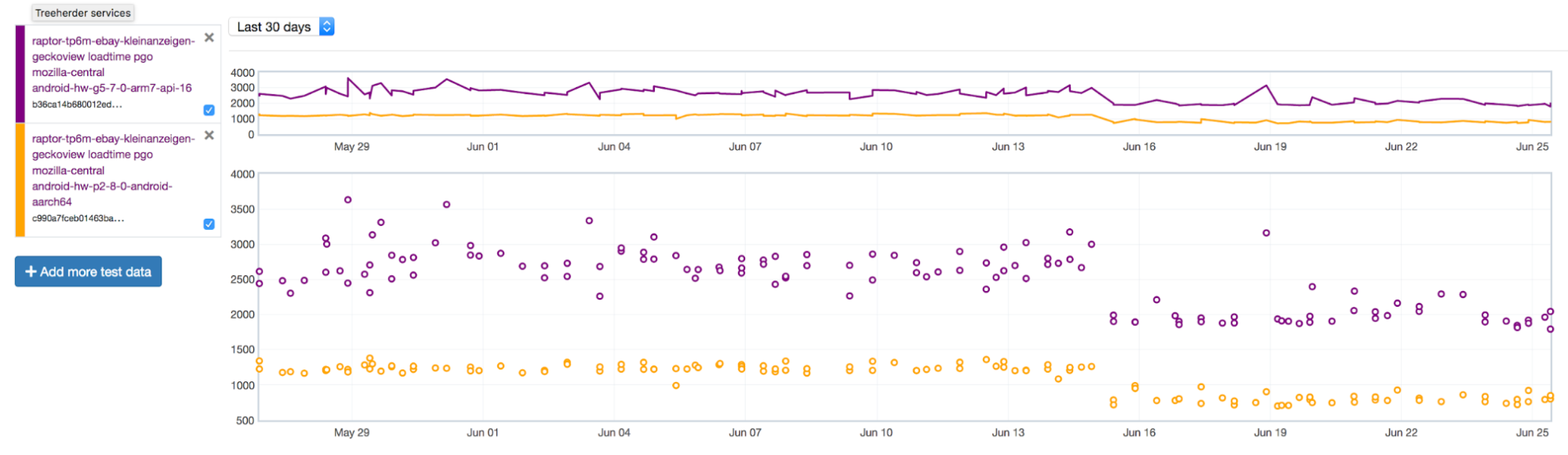Select the purple peak point just before Jun 01

pyautogui.click(x=447, y=205)
